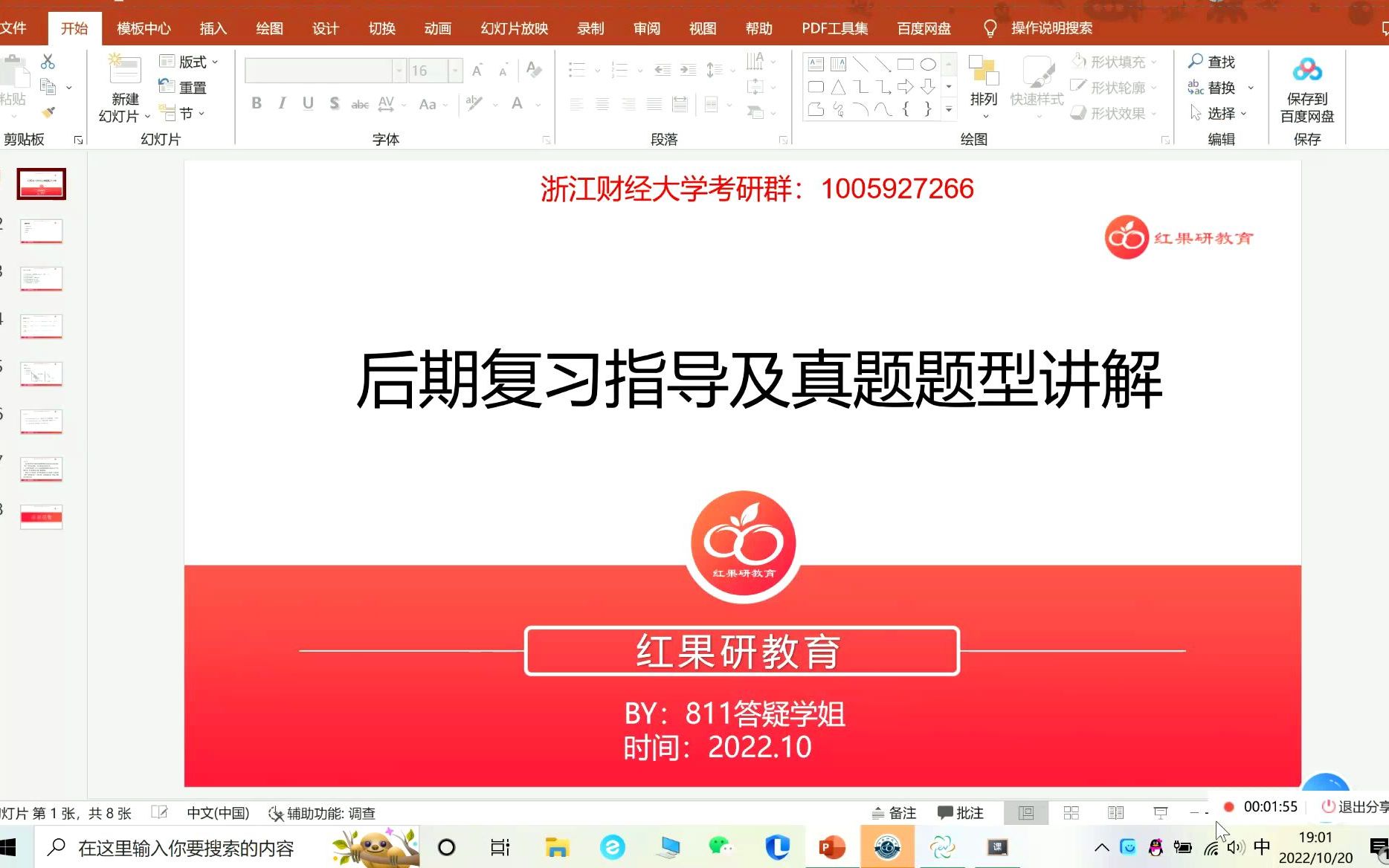The height and width of the screenshot is (868, 1389).
Task: Open Shape Outline (形状轮廓) options
Action: 1114,88
